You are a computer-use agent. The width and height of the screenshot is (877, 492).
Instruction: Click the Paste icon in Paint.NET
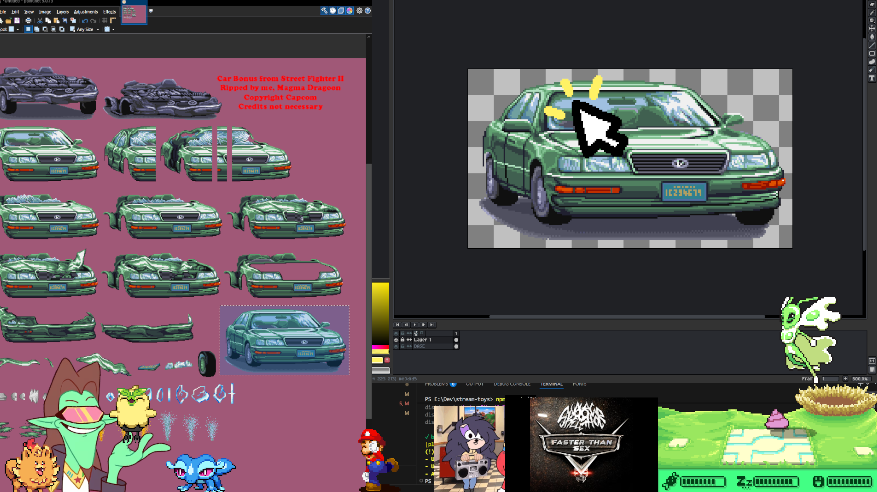[56, 21]
